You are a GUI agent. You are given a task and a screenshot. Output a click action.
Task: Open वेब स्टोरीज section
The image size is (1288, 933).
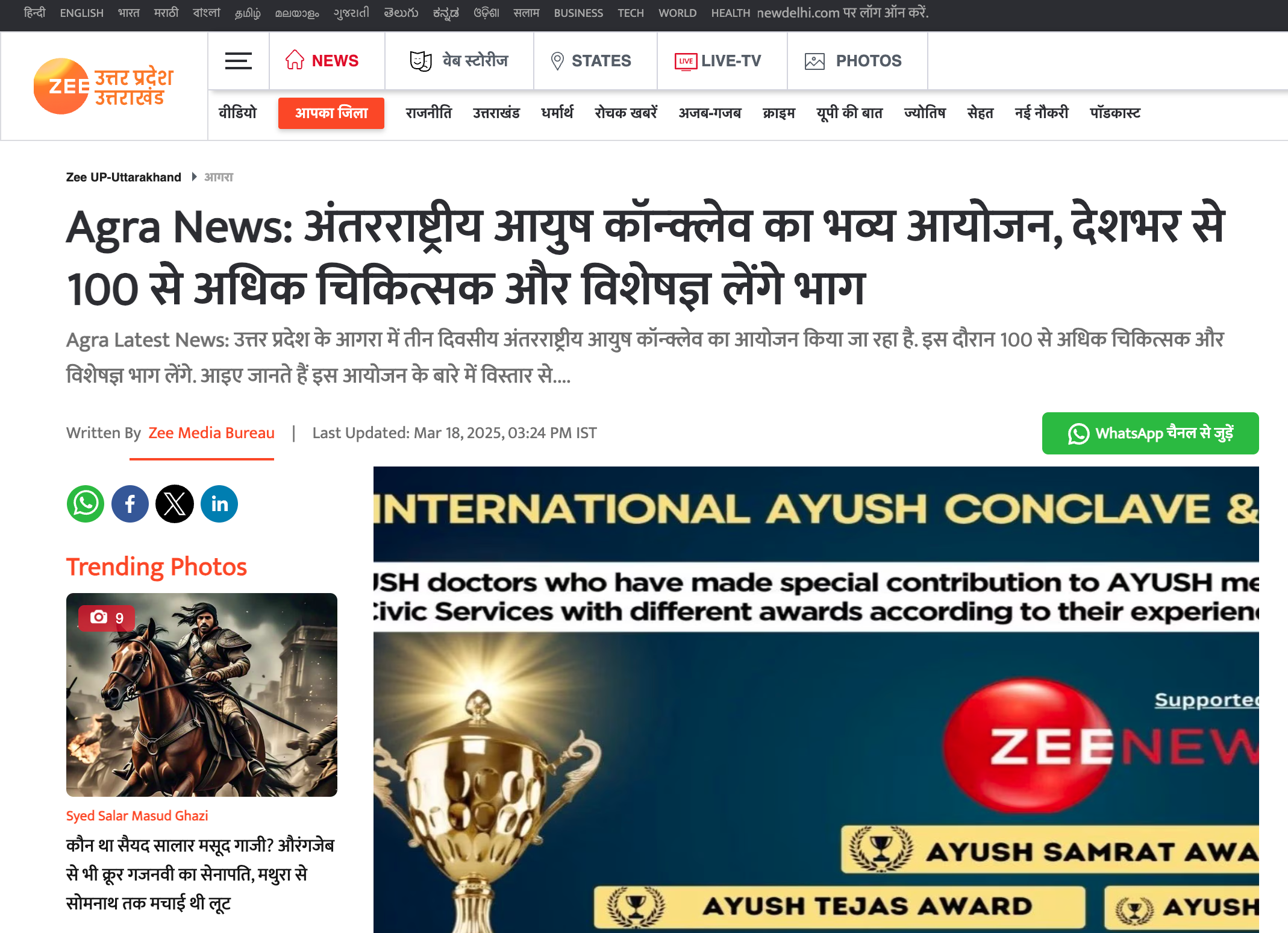click(459, 61)
